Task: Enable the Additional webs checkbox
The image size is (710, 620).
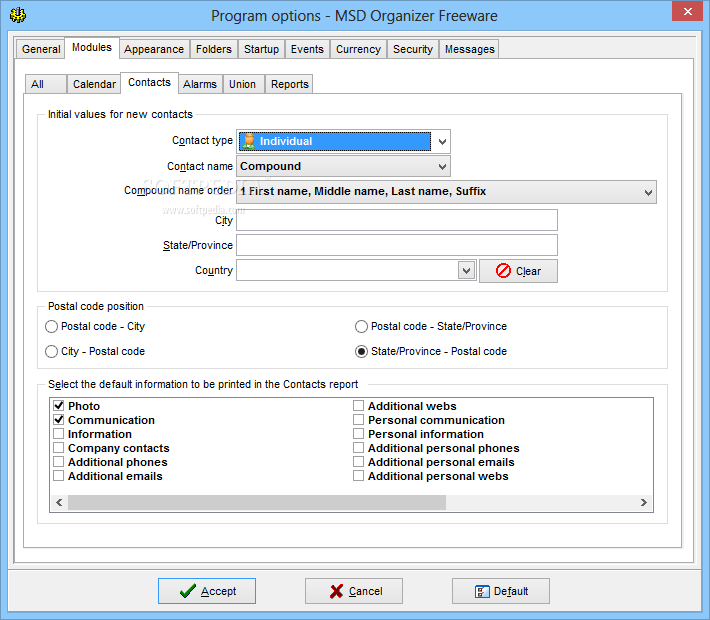Action: [x=358, y=406]
